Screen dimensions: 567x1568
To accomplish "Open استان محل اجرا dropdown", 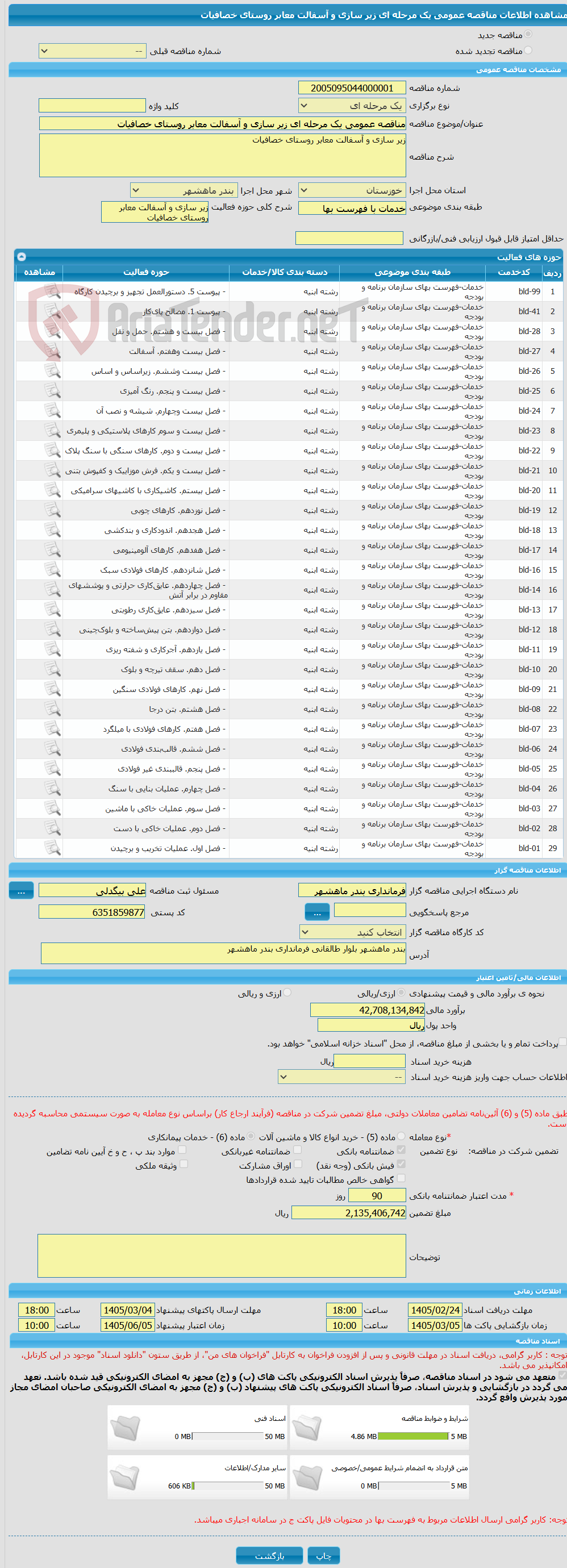I will tap(352, 190).
